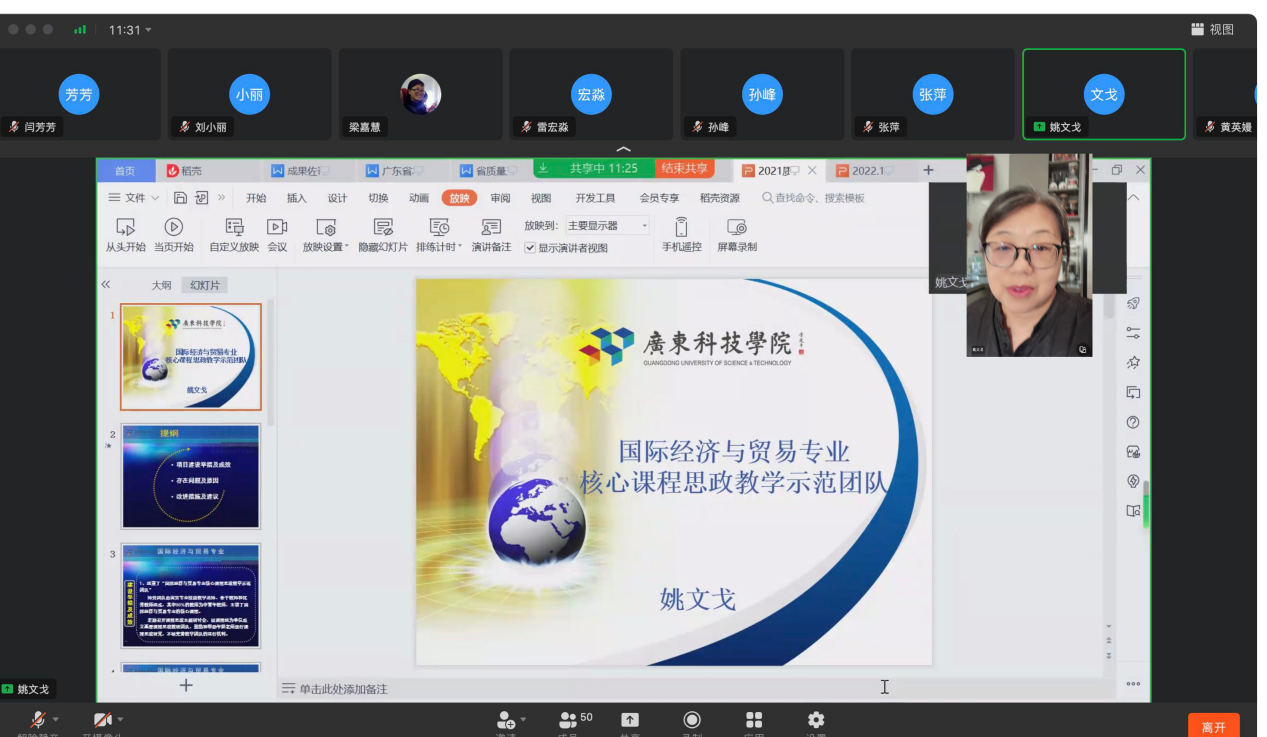Screen dimensions: 1267x737
Task: Open the meeting settings gear icon
Action: (x=816, y=720)
